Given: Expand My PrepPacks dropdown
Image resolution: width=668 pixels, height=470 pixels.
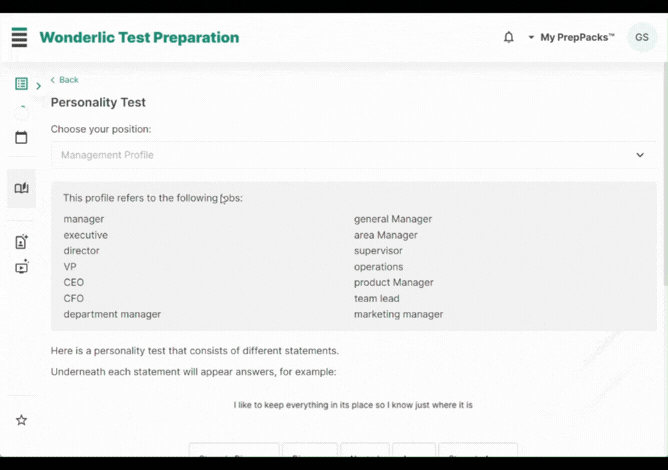Looking at the screenshot, I should (x=571, y=37).
